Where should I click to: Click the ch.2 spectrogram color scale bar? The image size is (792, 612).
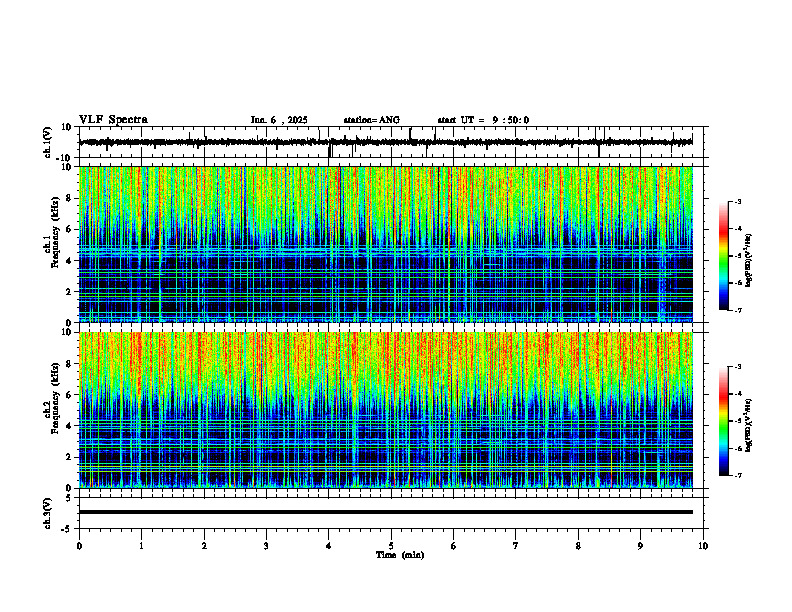tap(724, 421)
